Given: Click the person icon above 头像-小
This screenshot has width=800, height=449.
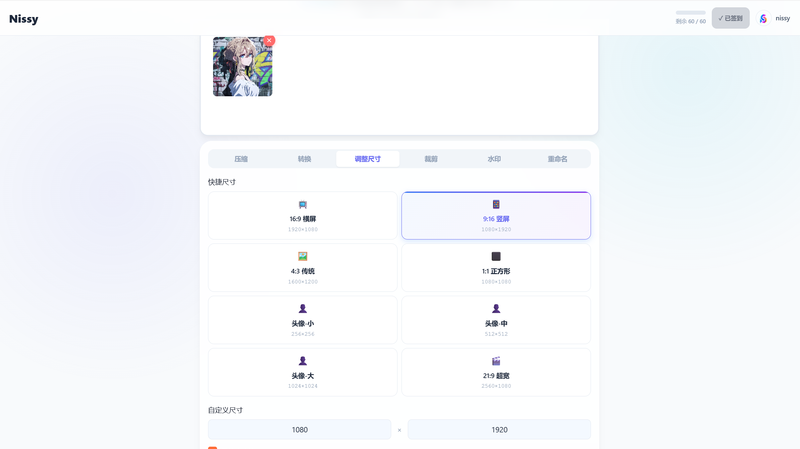Looking at the screenshot, I should (x=303, y=309).
